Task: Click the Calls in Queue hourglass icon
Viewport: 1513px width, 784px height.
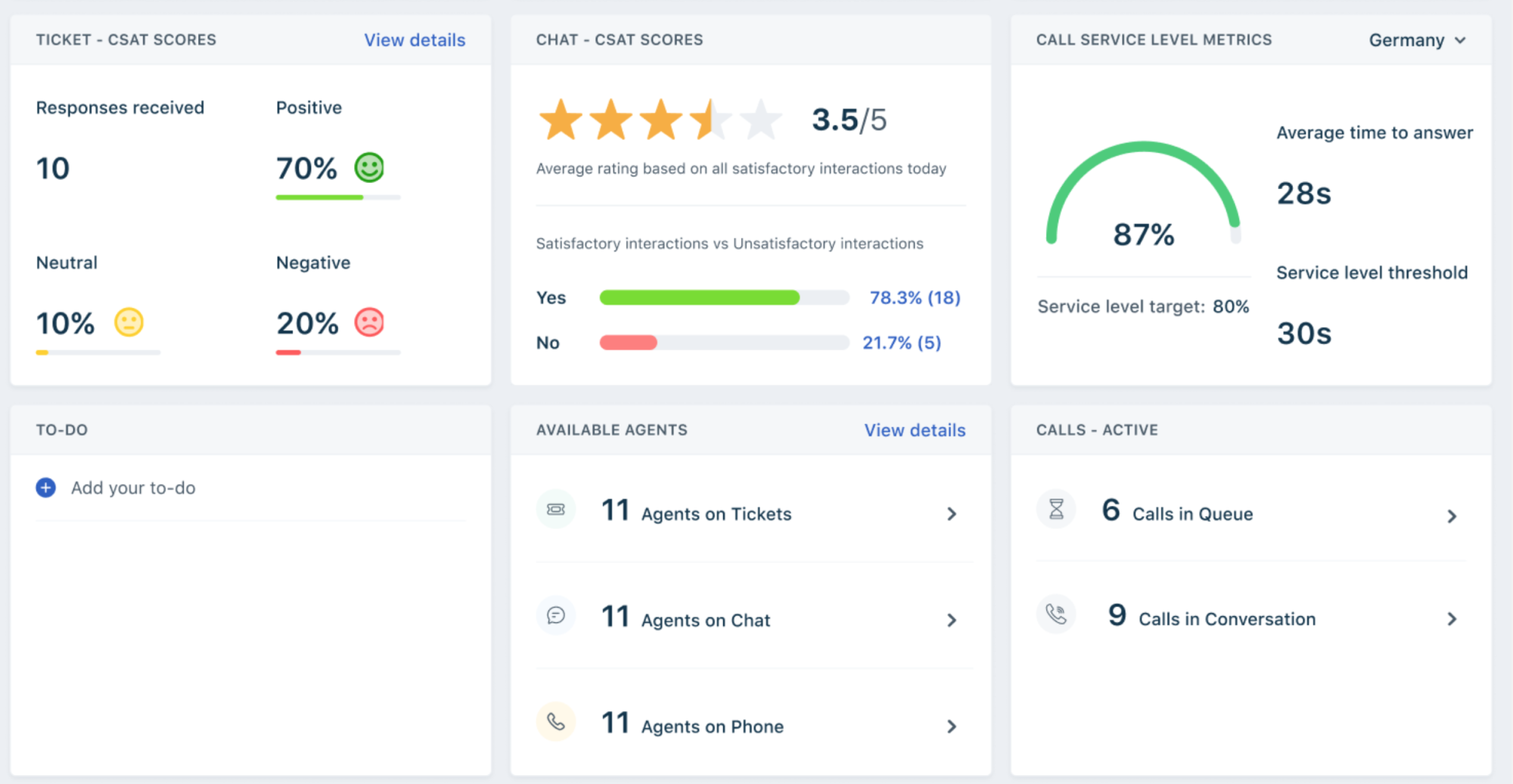Action: coord(1056,509)
